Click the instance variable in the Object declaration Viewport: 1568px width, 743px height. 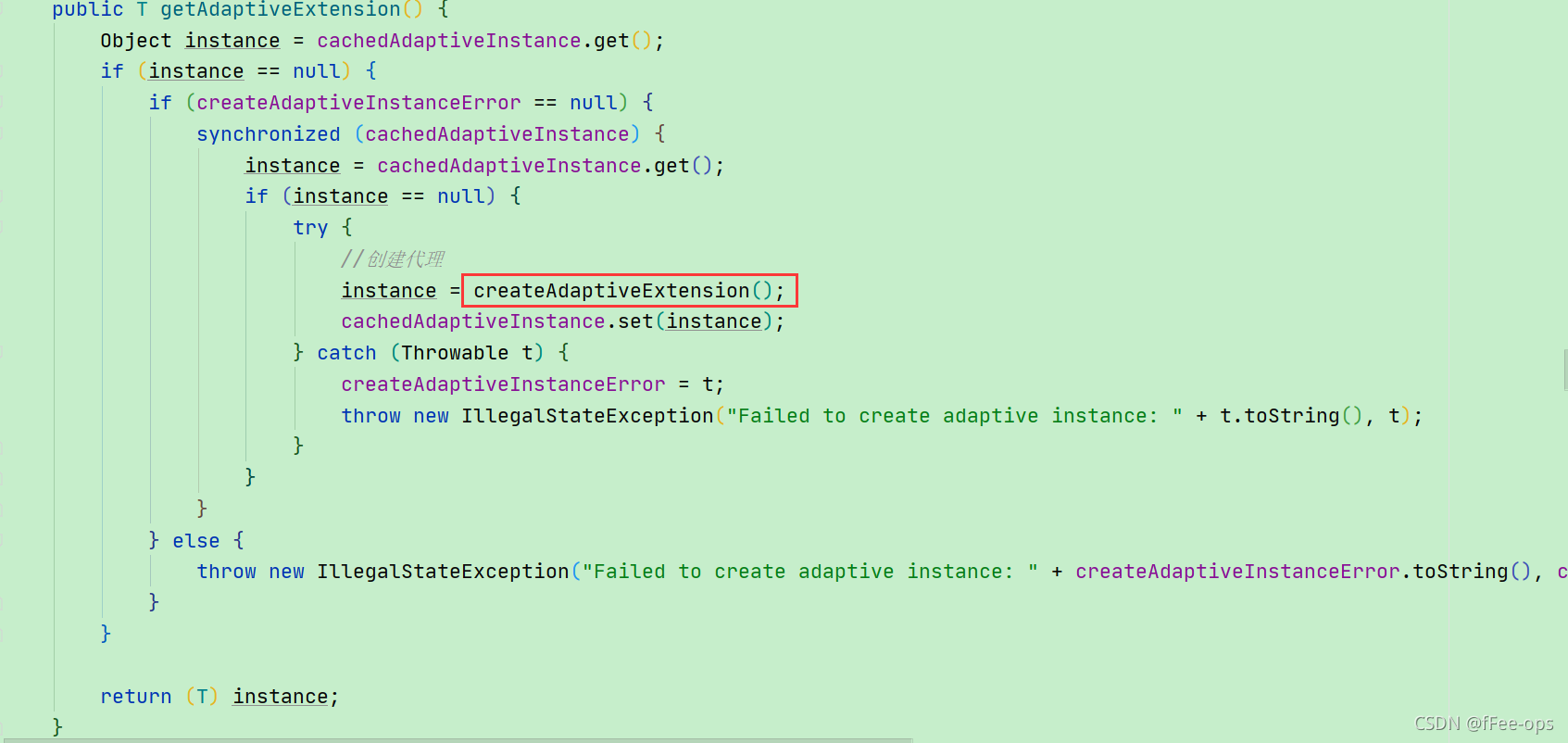[x=232, y=41]
